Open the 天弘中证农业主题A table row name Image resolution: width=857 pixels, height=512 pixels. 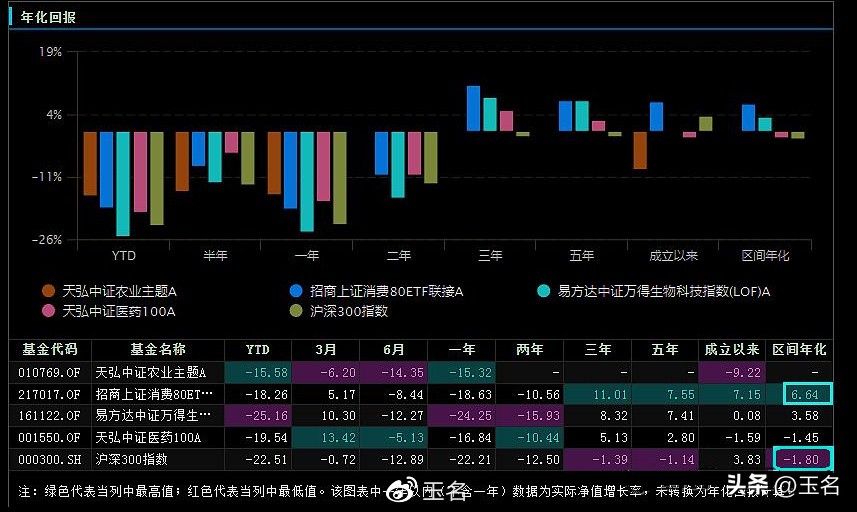pyautogui.click(x=151, y=373)
